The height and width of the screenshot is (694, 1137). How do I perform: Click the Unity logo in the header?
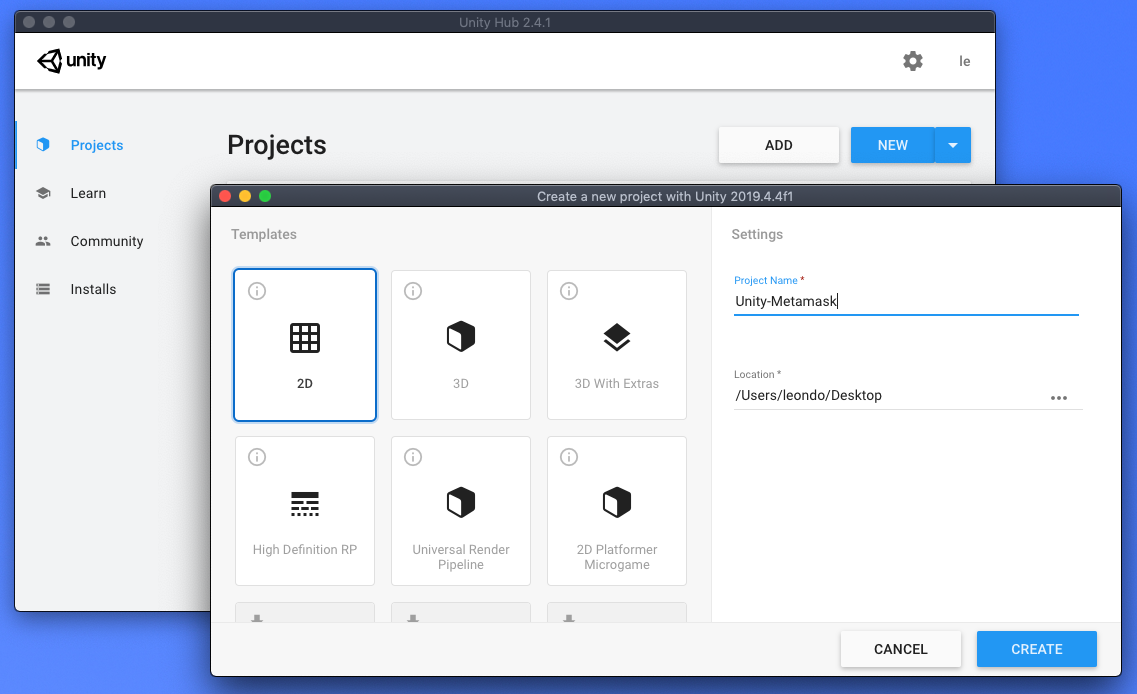71,61
